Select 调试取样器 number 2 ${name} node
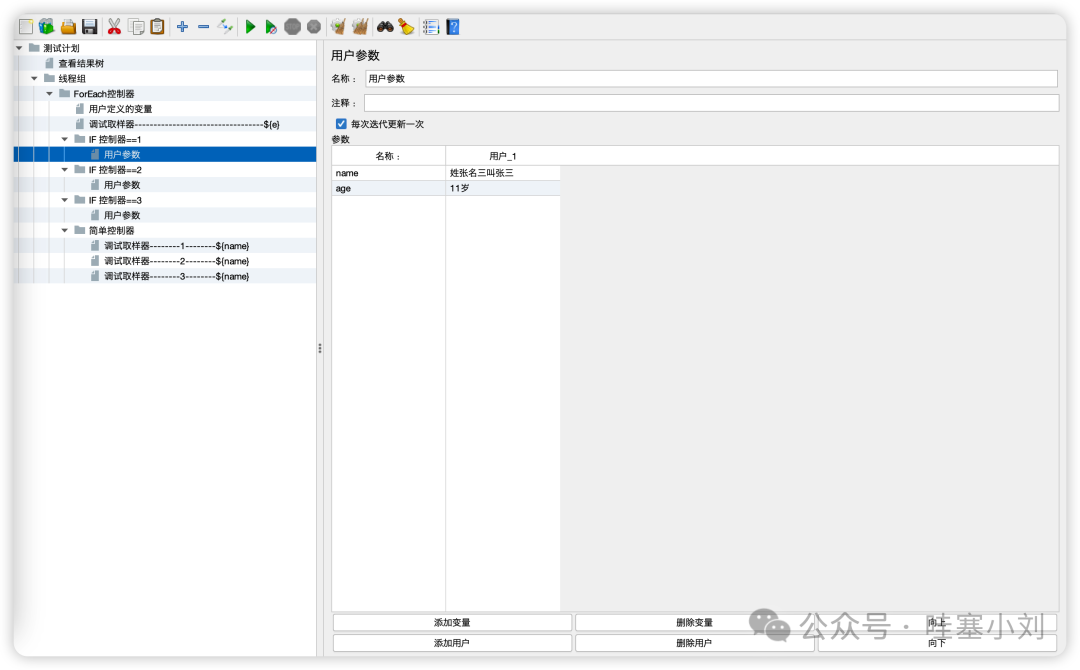Screen dimensions: 1080x670 tap(176, 261)
